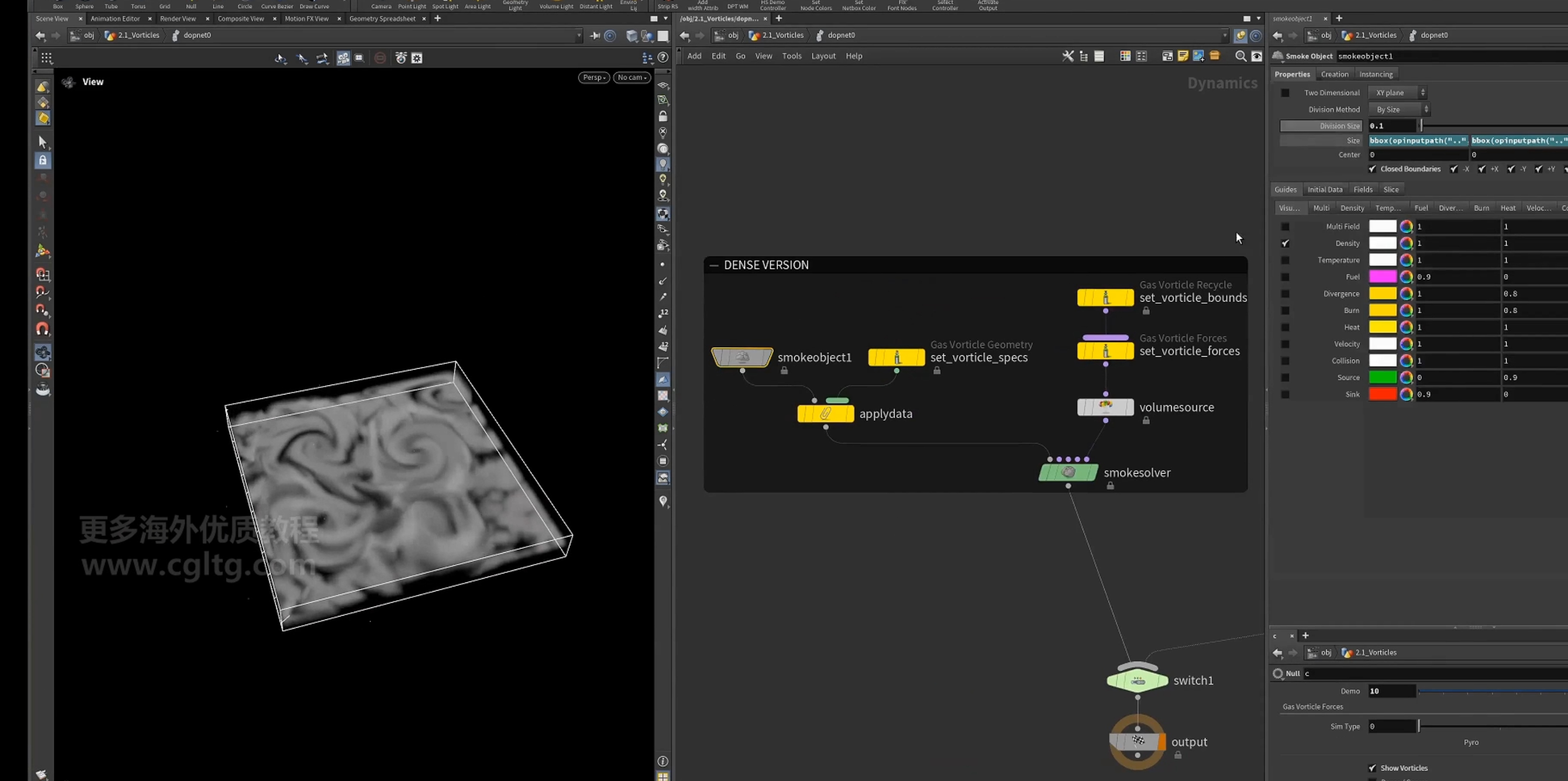Switch to the Initial Data tab
This screenshot has width=1568, height=781.
(x=1324, y=190)
